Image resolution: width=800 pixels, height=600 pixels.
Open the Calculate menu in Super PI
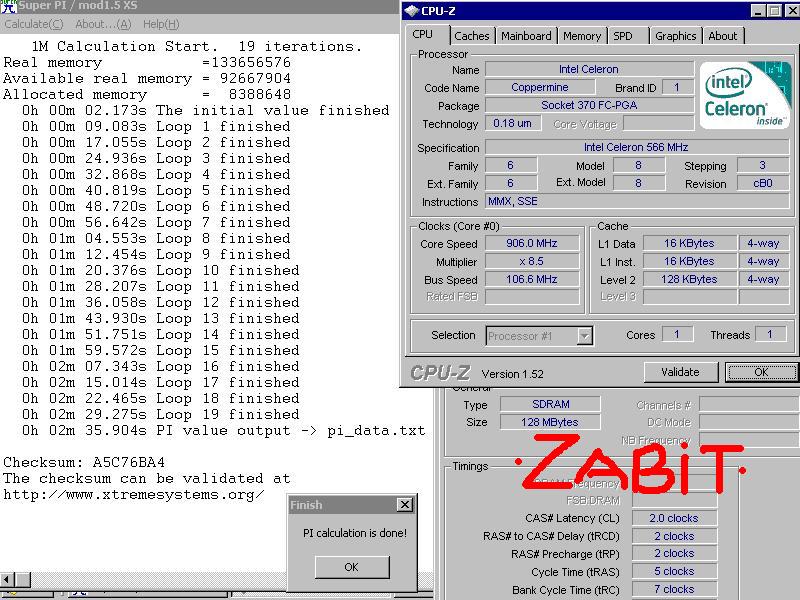point(34,24)
